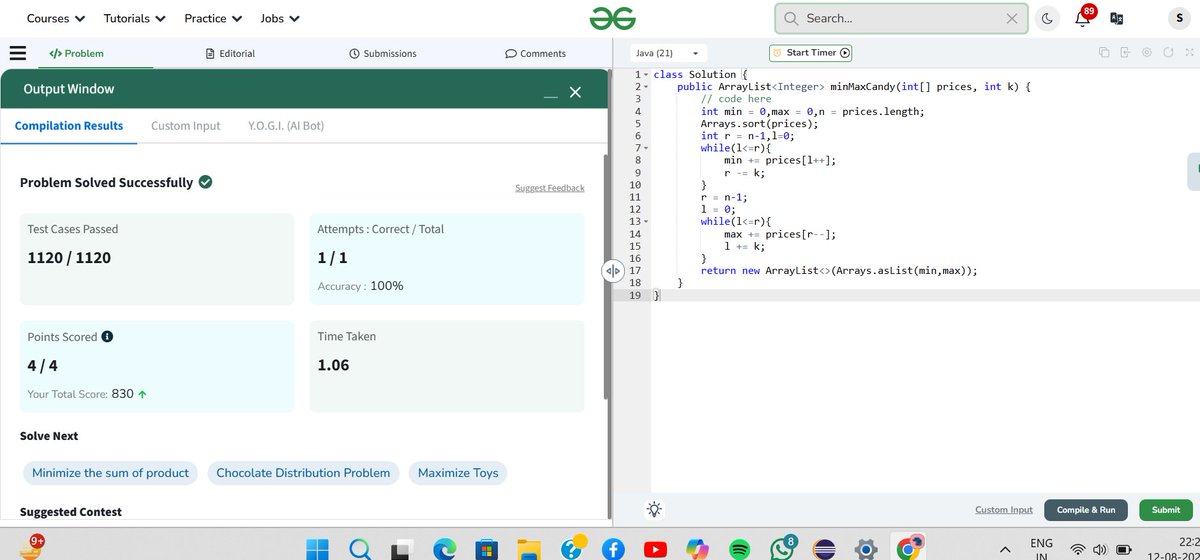Open Chocolate Distribution Problem
Viewport: 1200px width, 560px height.
point(303,473)
